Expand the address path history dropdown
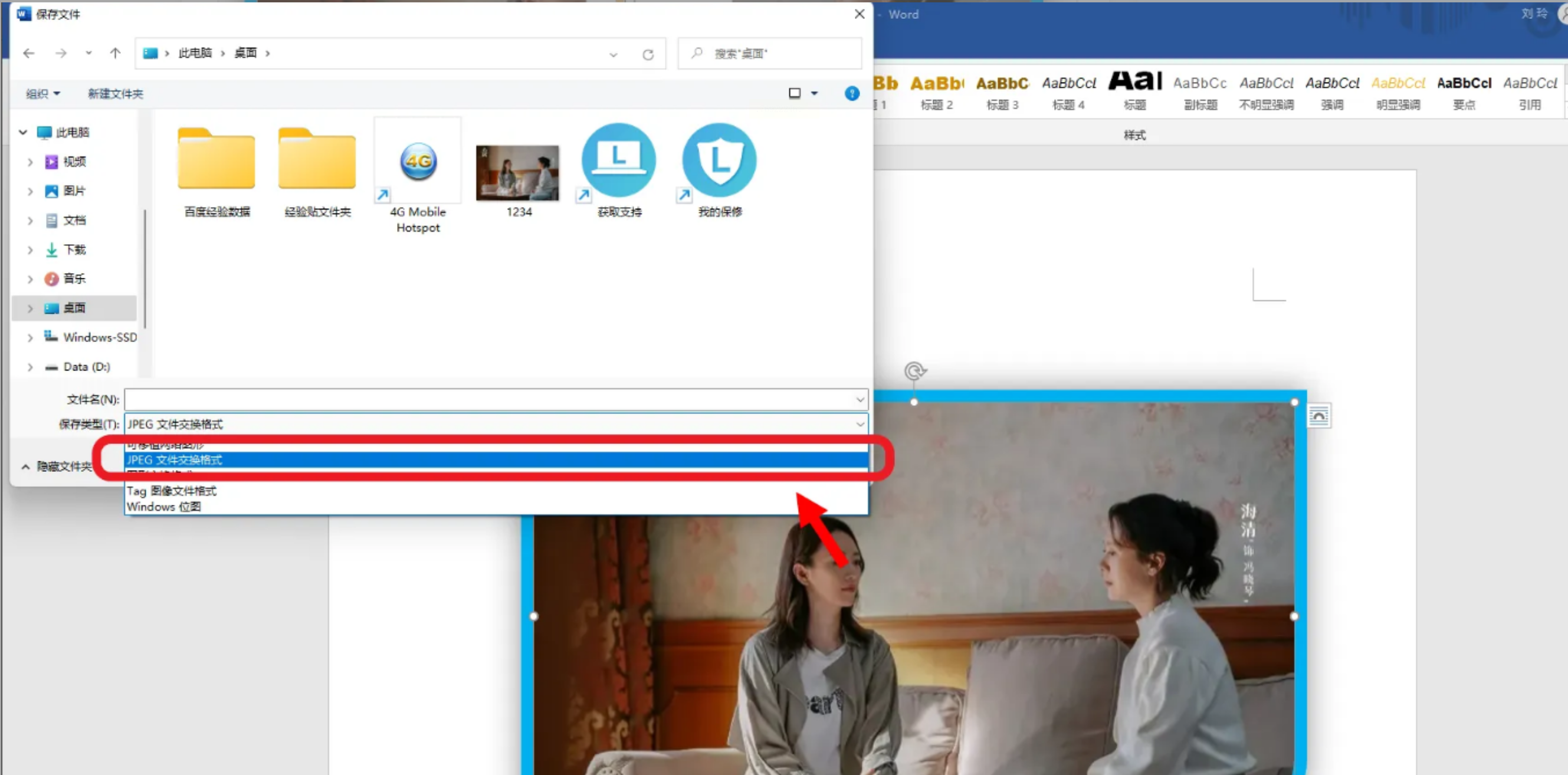 click(613, 55)
